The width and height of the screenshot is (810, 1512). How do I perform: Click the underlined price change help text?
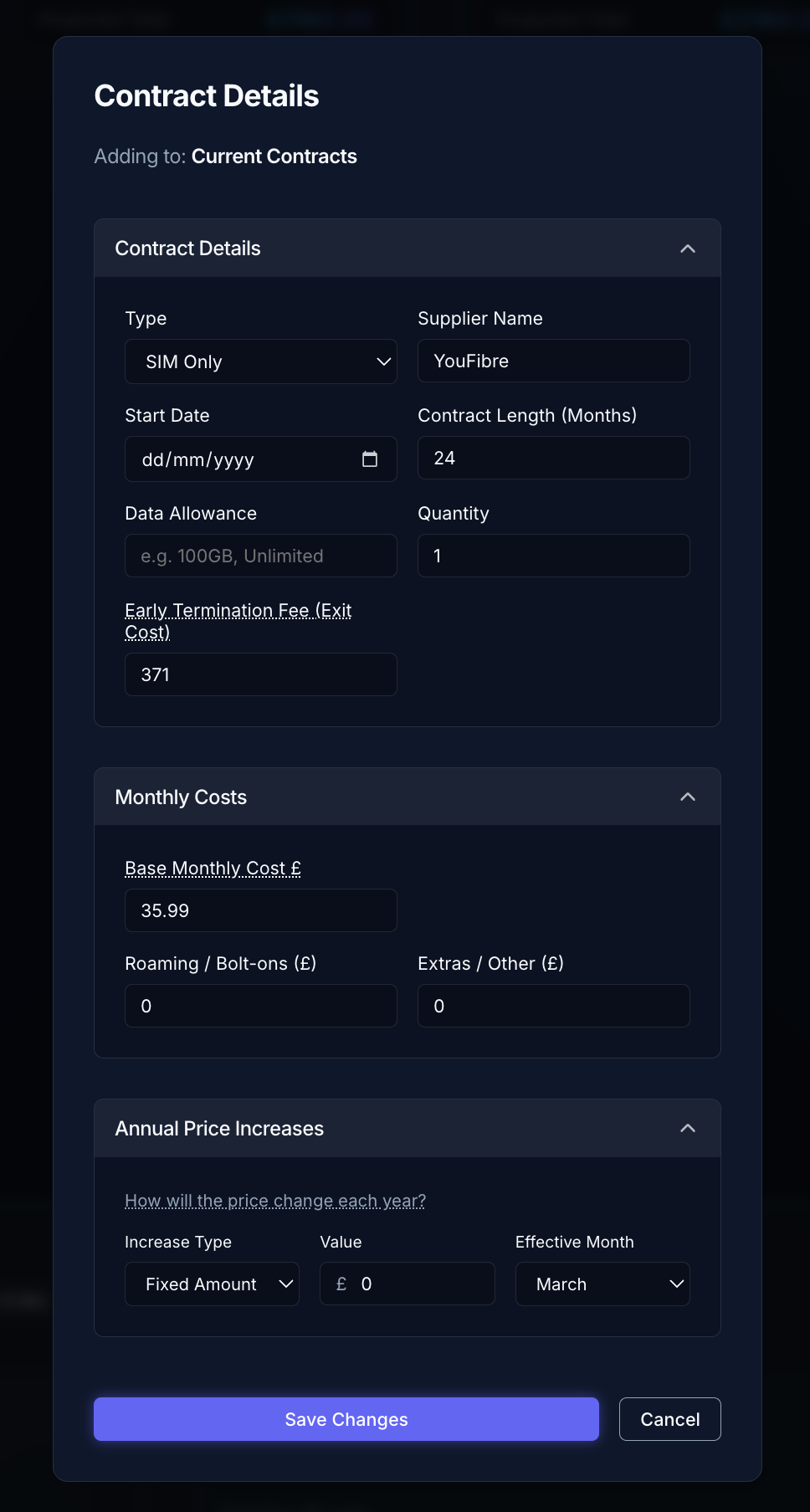pos(274,1200)
